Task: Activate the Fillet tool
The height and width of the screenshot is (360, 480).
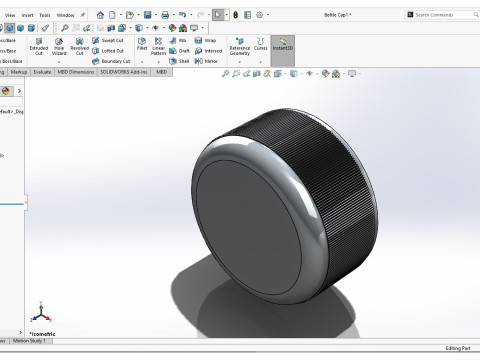Action: 142,44
